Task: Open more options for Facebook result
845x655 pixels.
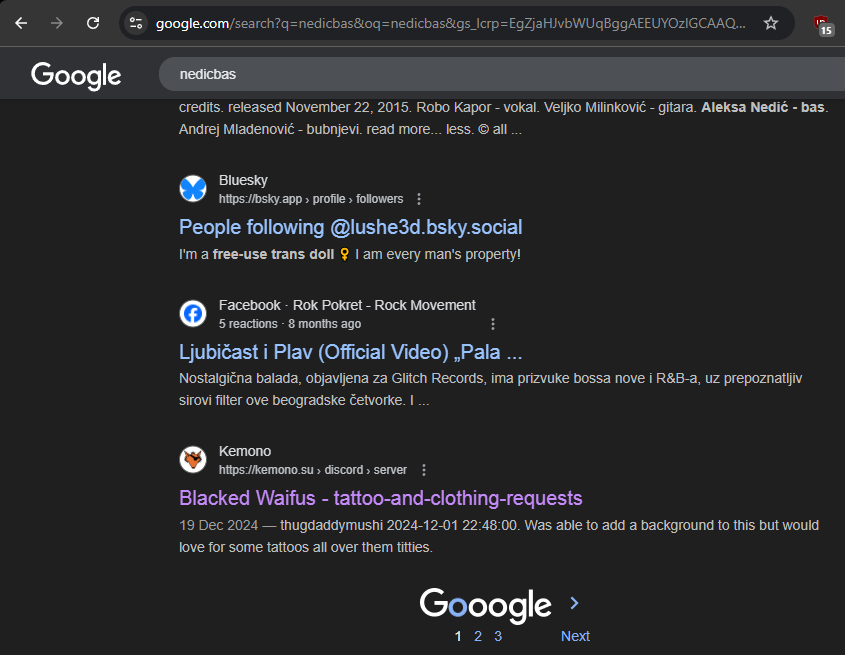Action: coord(493,324)
